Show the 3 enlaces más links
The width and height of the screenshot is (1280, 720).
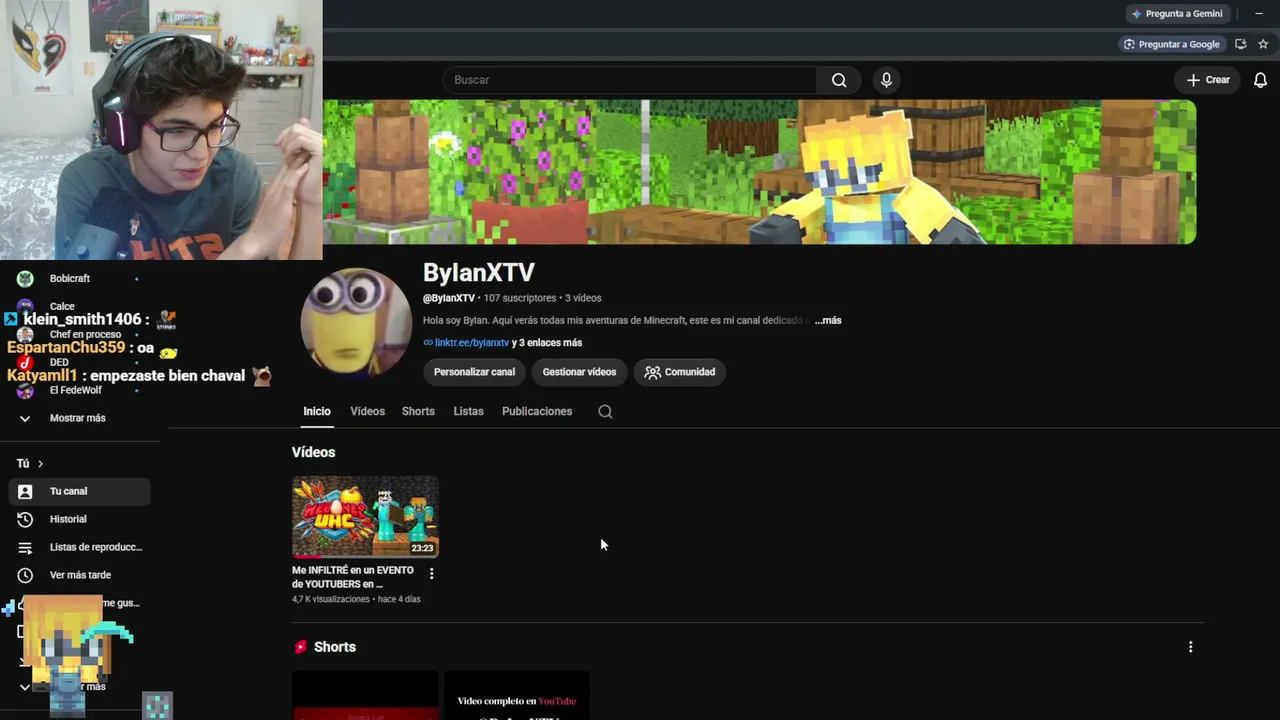547,343
